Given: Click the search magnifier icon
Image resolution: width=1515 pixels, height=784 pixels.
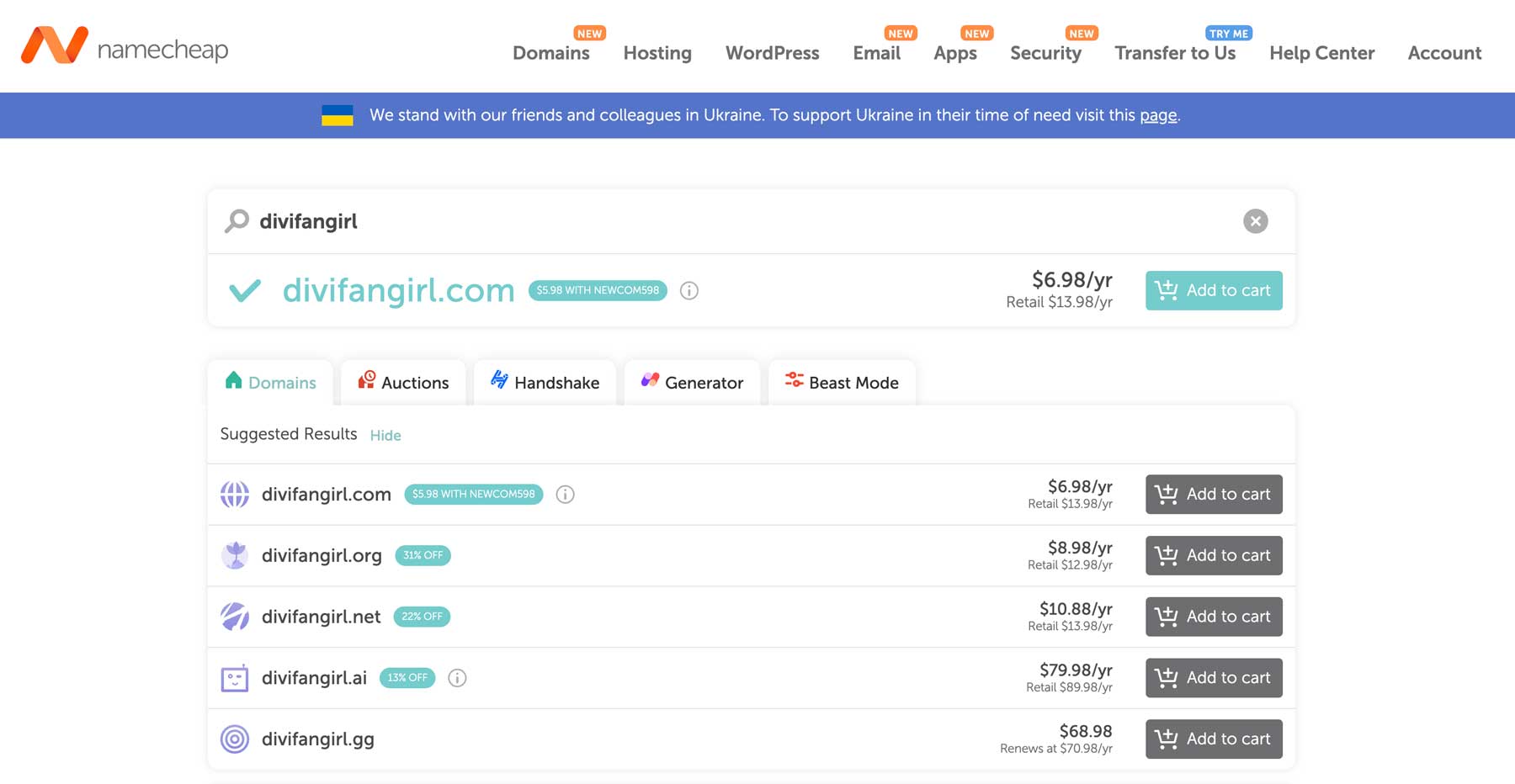Looking at the screenshot, I should (x=237, y=220).
